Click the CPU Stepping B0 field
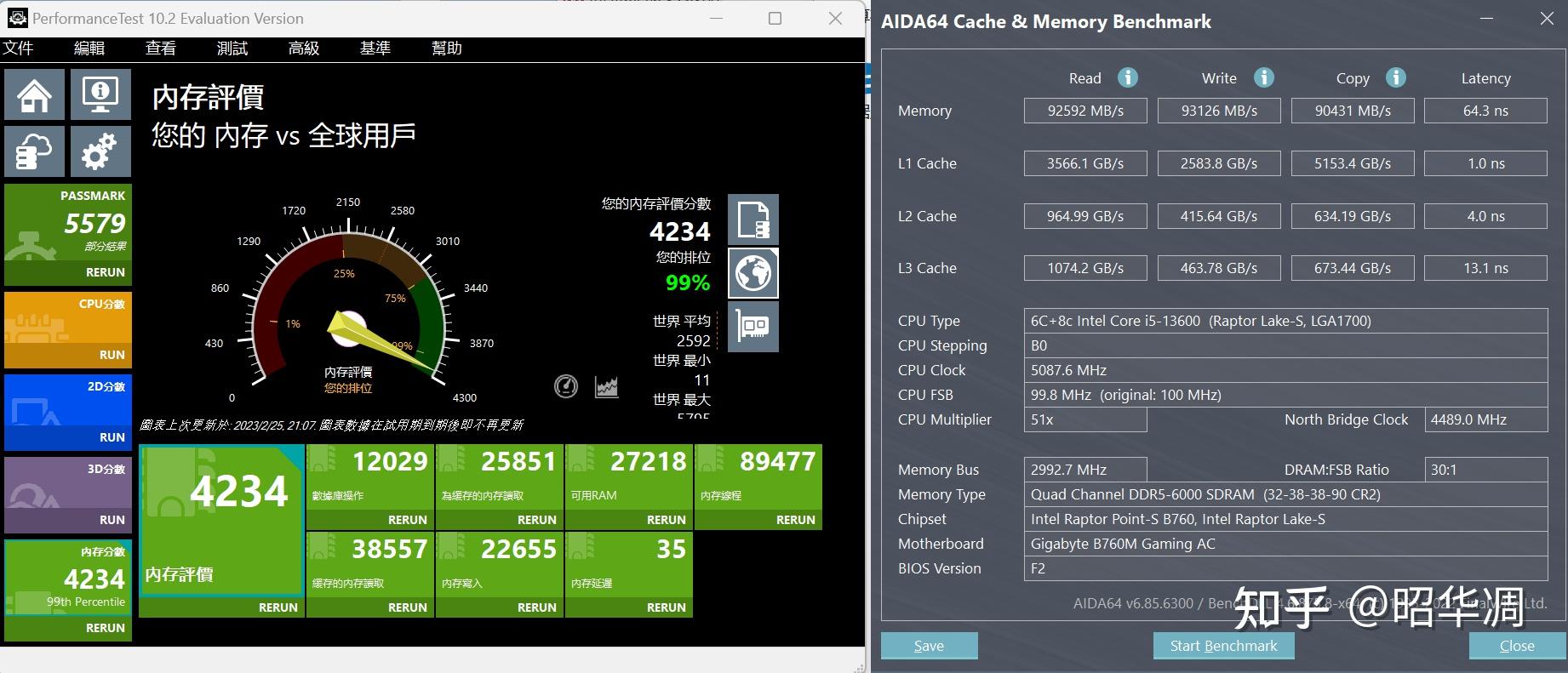Image resolution: width=1568 pixels, height=673 pixels. click(1285, 345)
